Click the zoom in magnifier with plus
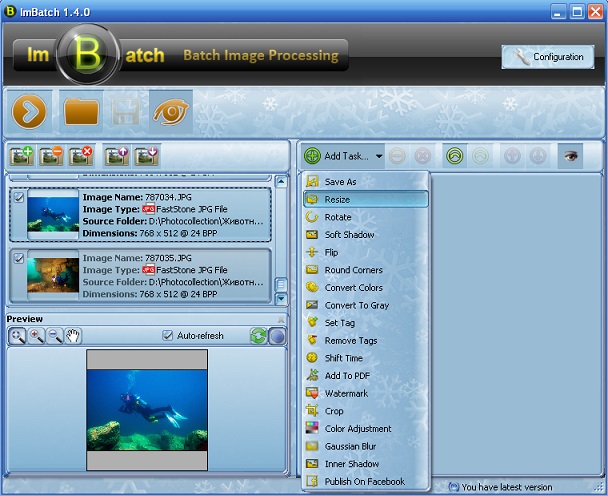Screen dimensions: 608x496 click(37, 336)
